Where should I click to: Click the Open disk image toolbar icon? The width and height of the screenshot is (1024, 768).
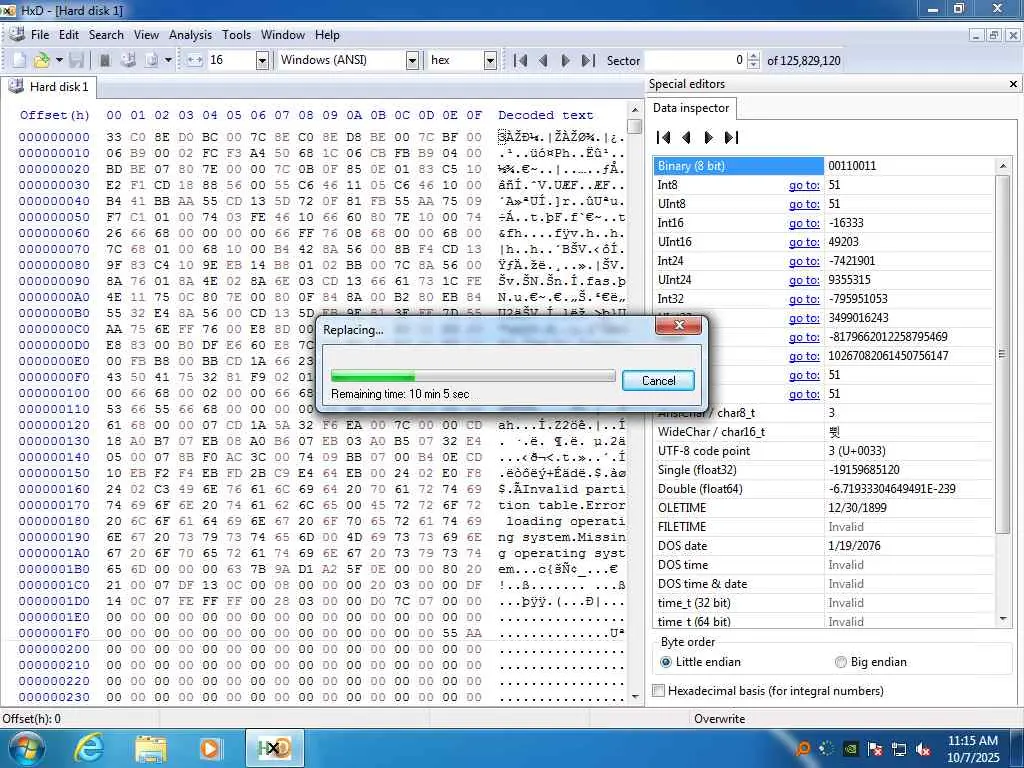(x=152, y=60)
